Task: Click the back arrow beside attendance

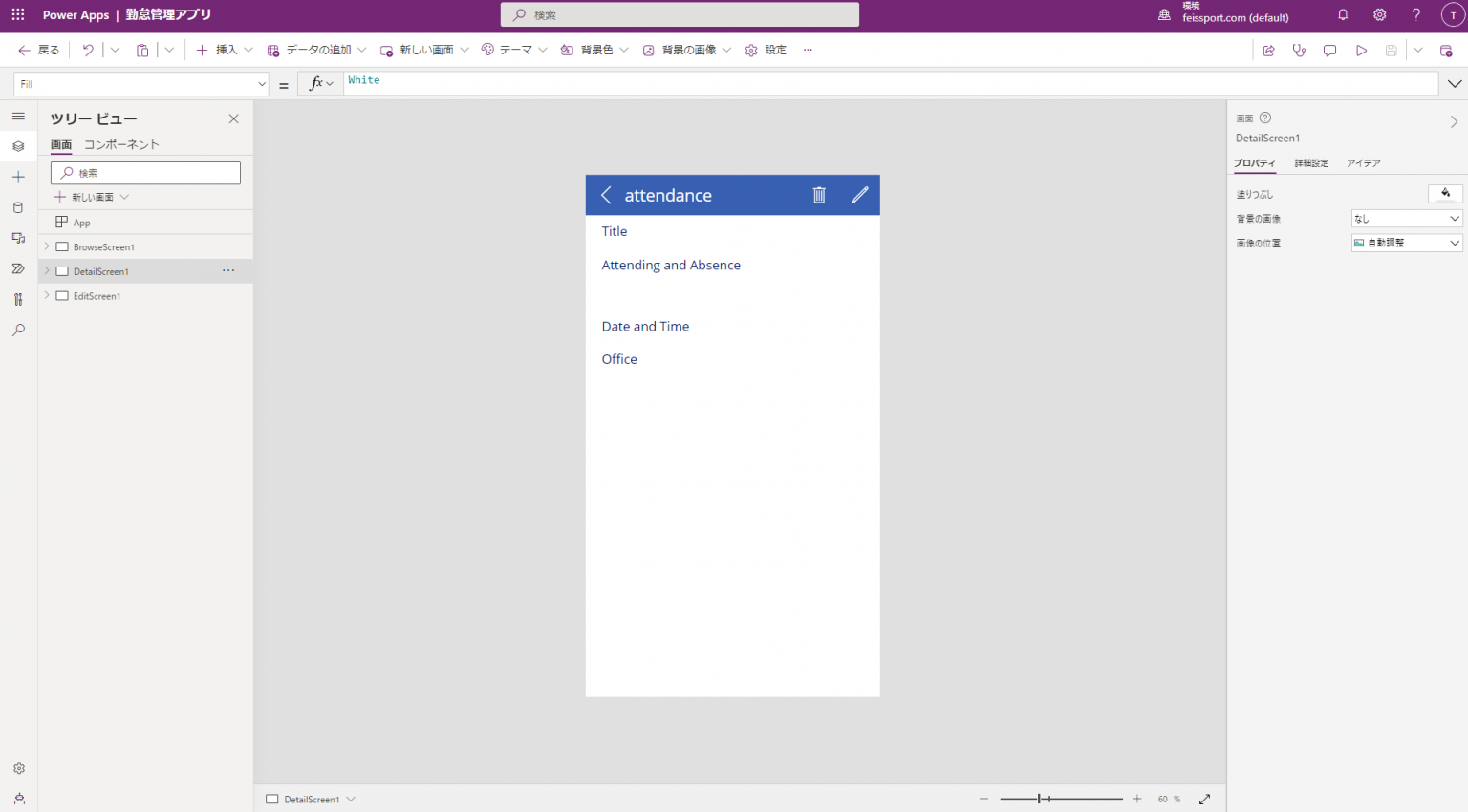Action: click(x=606, y=195)
